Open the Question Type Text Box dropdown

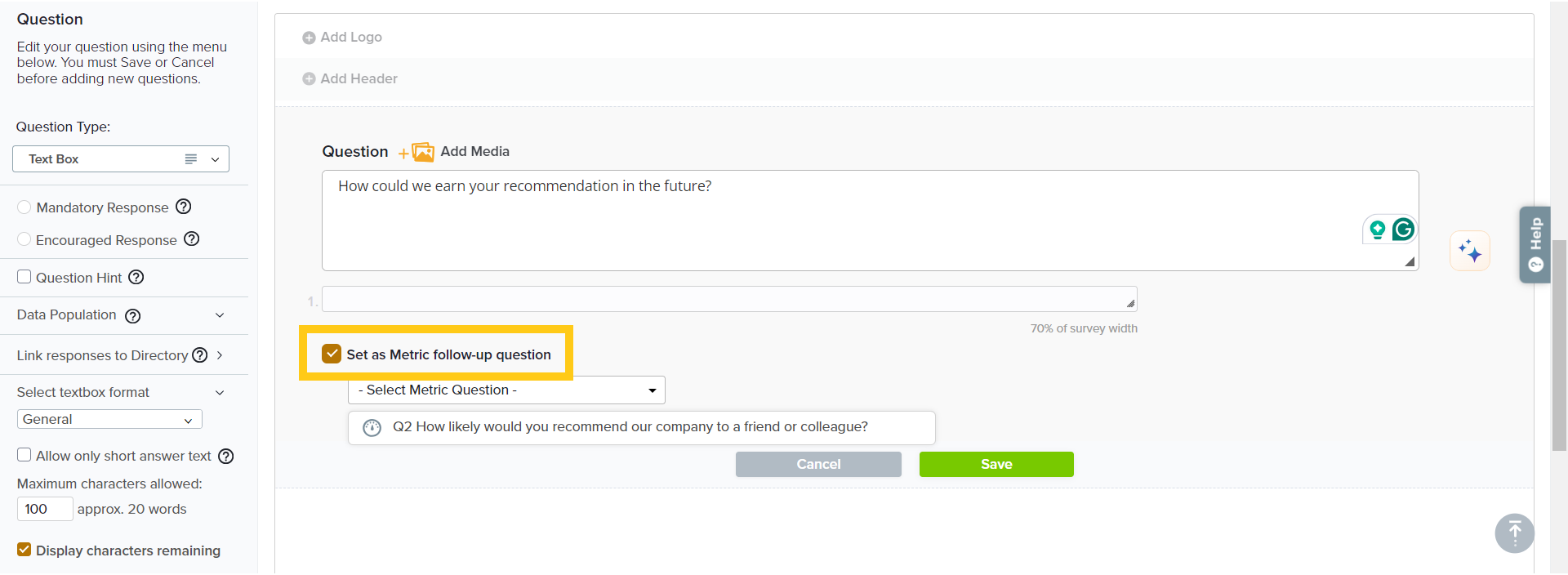(x=121, y=159)
